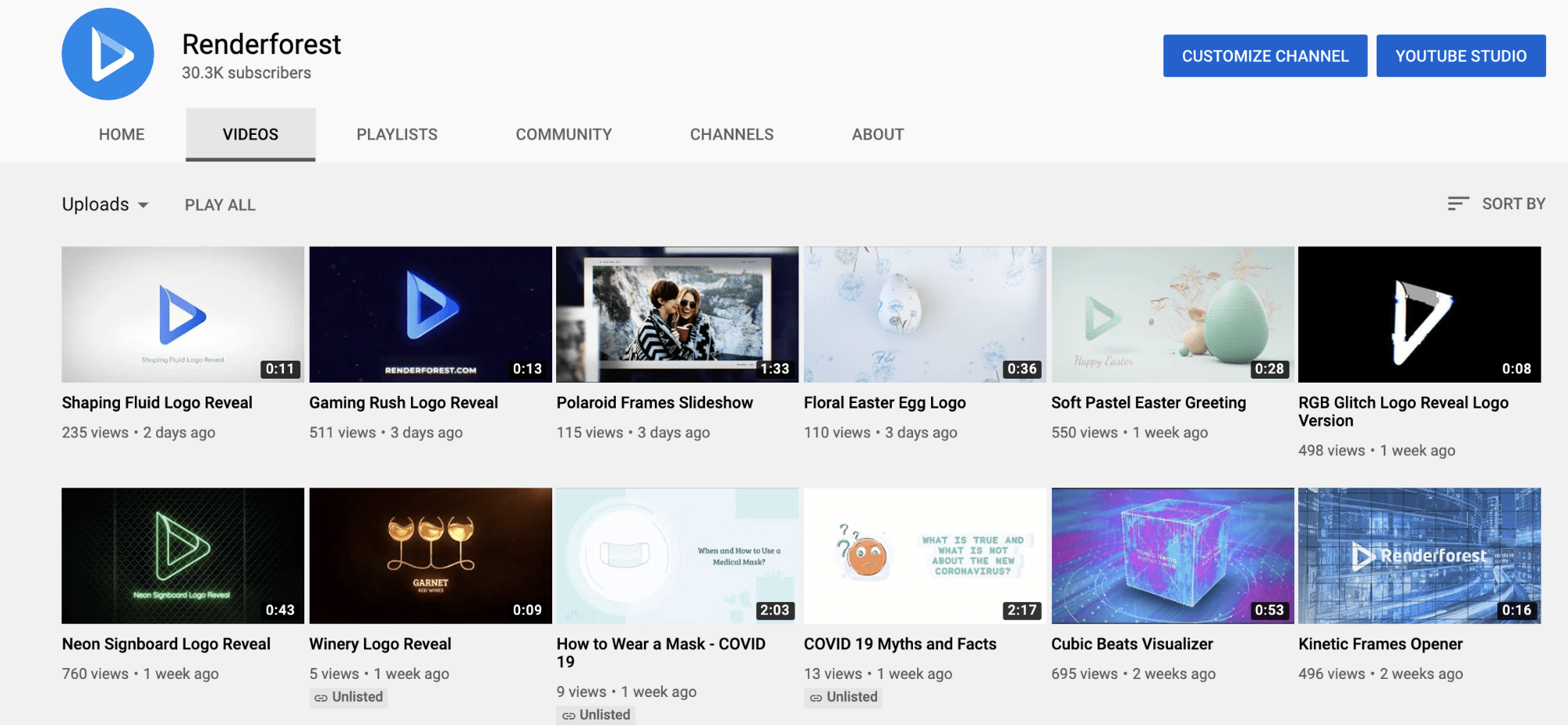Open Kinetic Frames Opener title
This screenshot has height=726, width=1568.
coord(1380,644)
